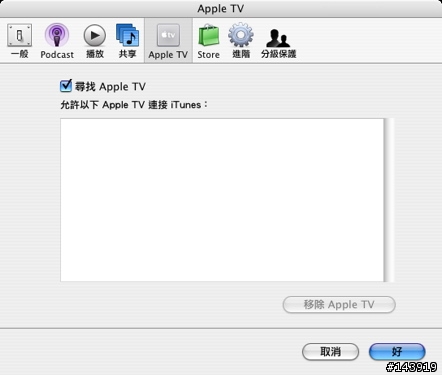The width and height of the screenshot is (442, 375).
Task: Click the 移除 Apple TV button
Action: pyautogui.click(x=339, y=305)
